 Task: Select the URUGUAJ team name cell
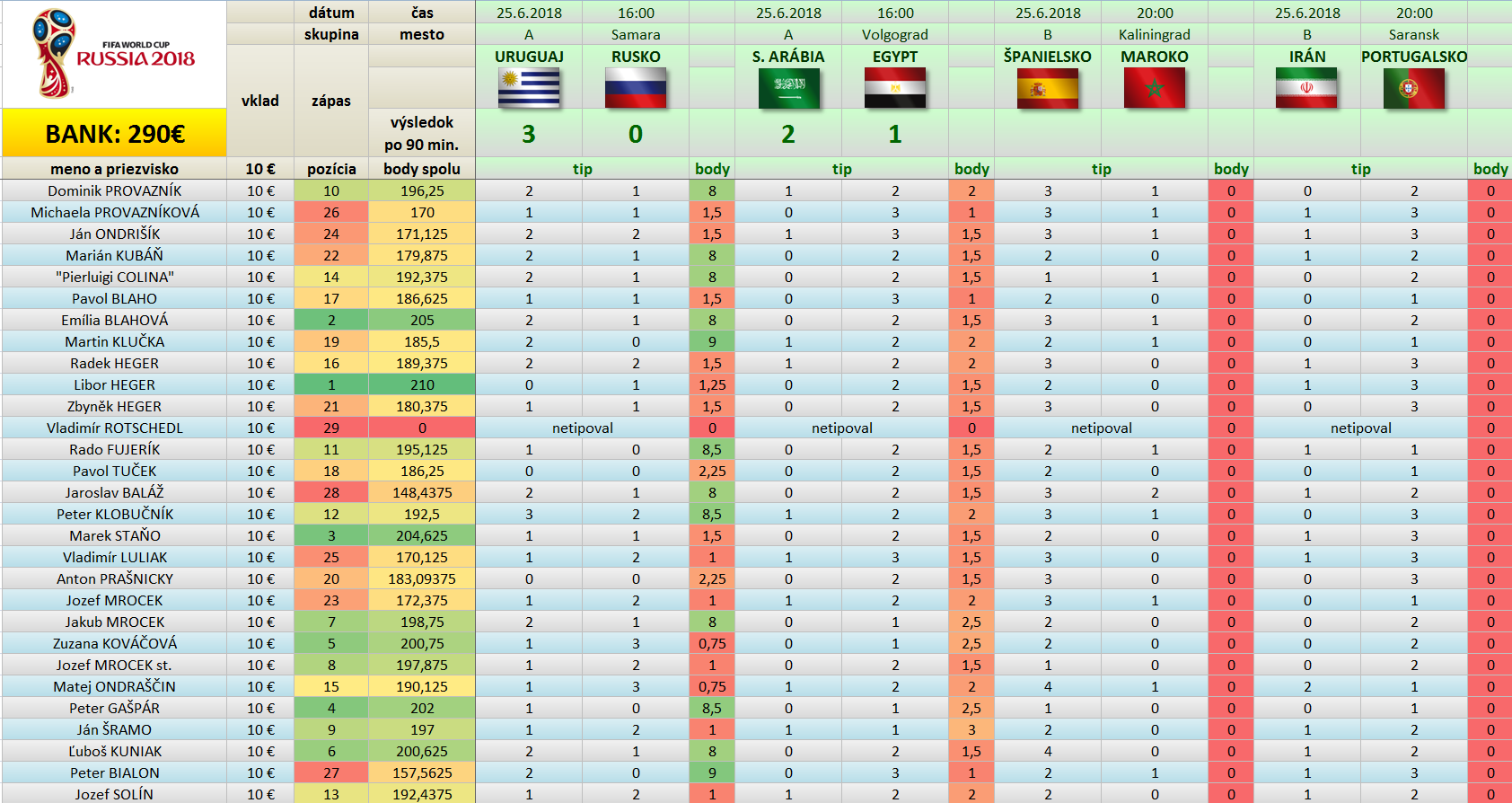coord(529,57)
